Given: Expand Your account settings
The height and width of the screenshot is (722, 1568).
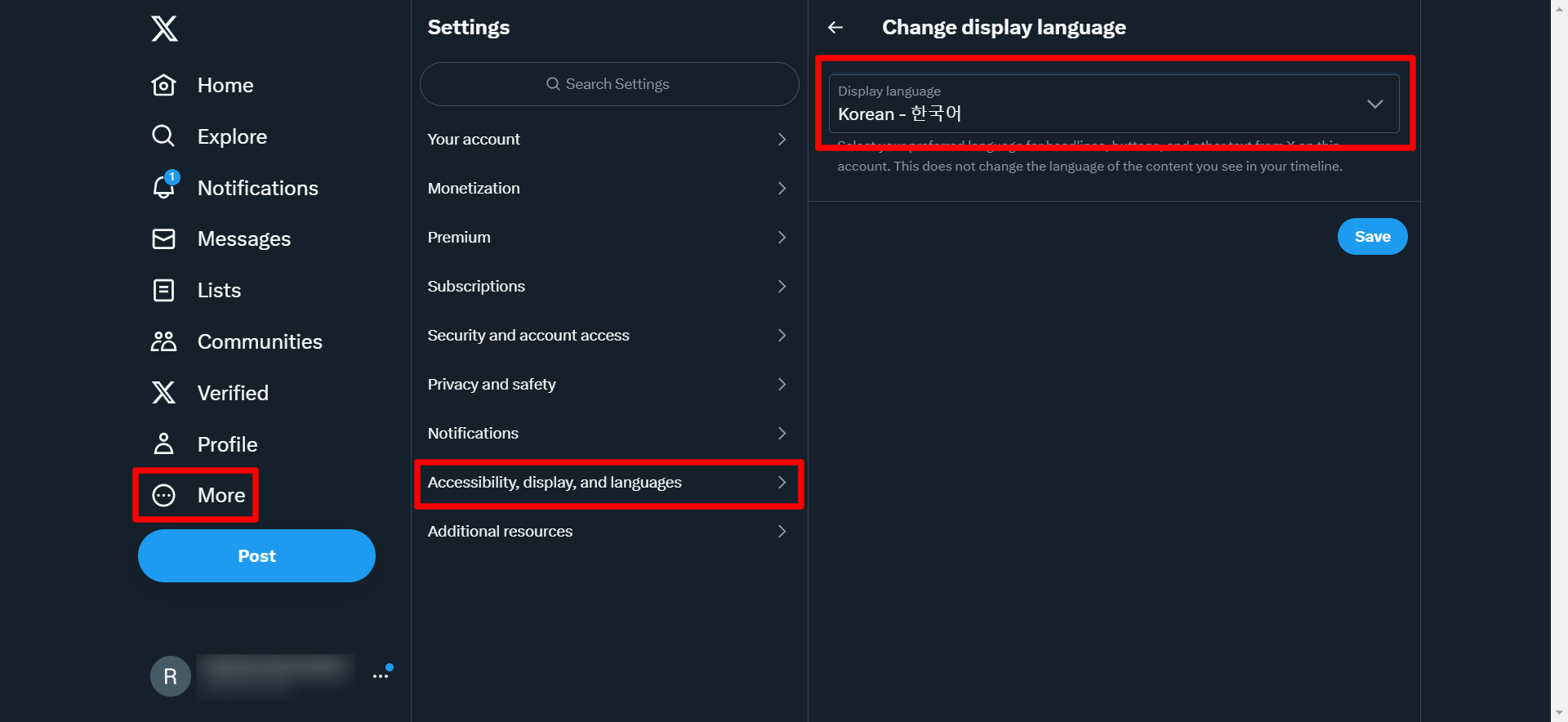Looking at the screenshot, I should coord(608,140).
